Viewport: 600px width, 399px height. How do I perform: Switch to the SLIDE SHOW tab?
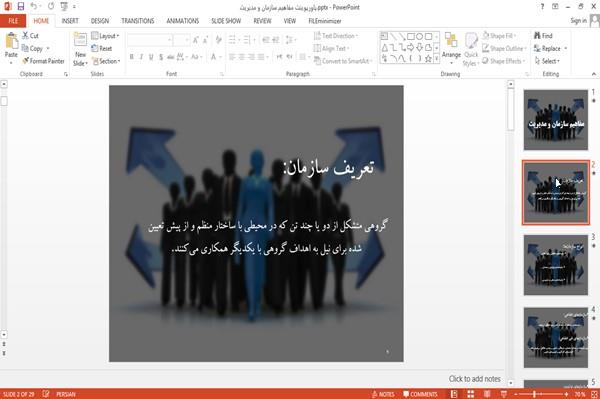[226, 21]
